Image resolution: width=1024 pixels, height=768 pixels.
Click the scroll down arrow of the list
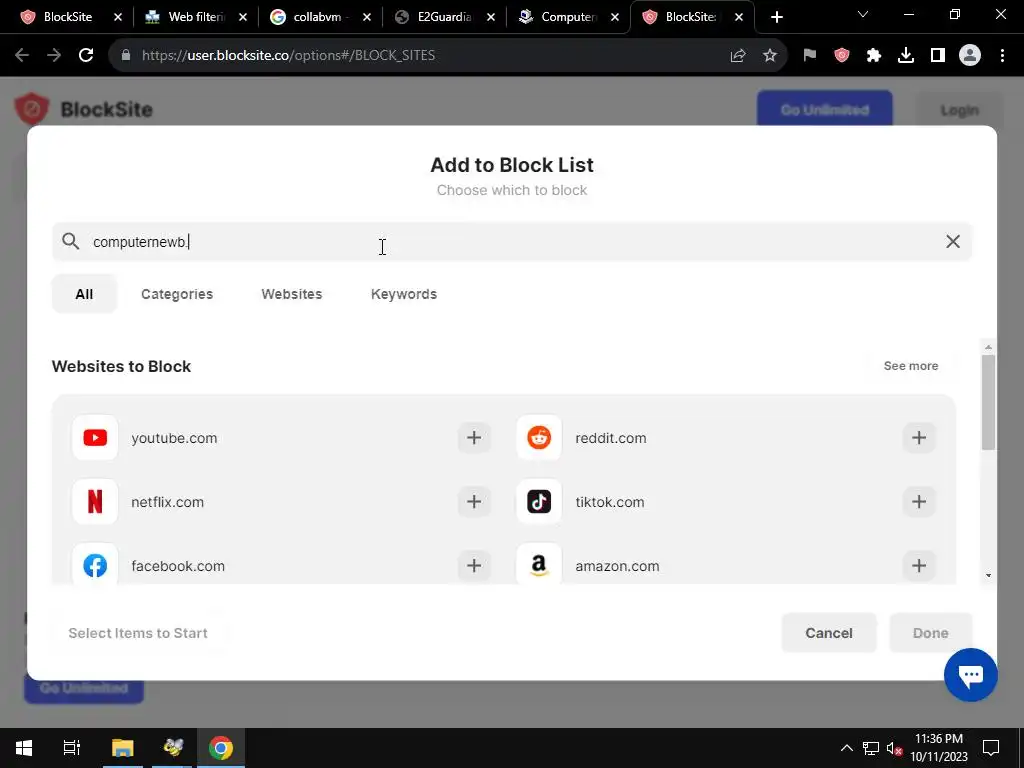tap(988, 575)
